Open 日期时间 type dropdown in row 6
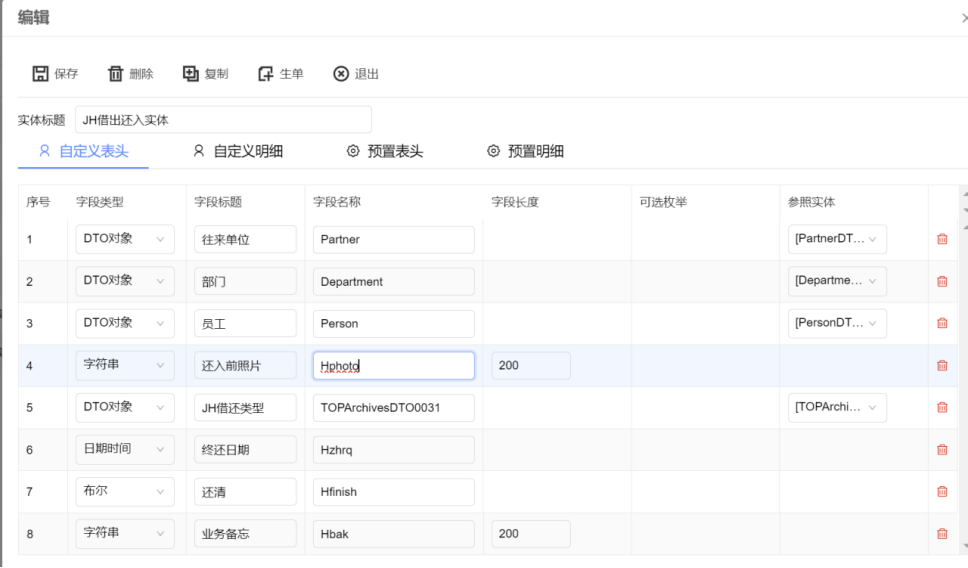Image resolution: width=968 pixels, height=568 pixels. pyautogui.click(x=125, y=449)
